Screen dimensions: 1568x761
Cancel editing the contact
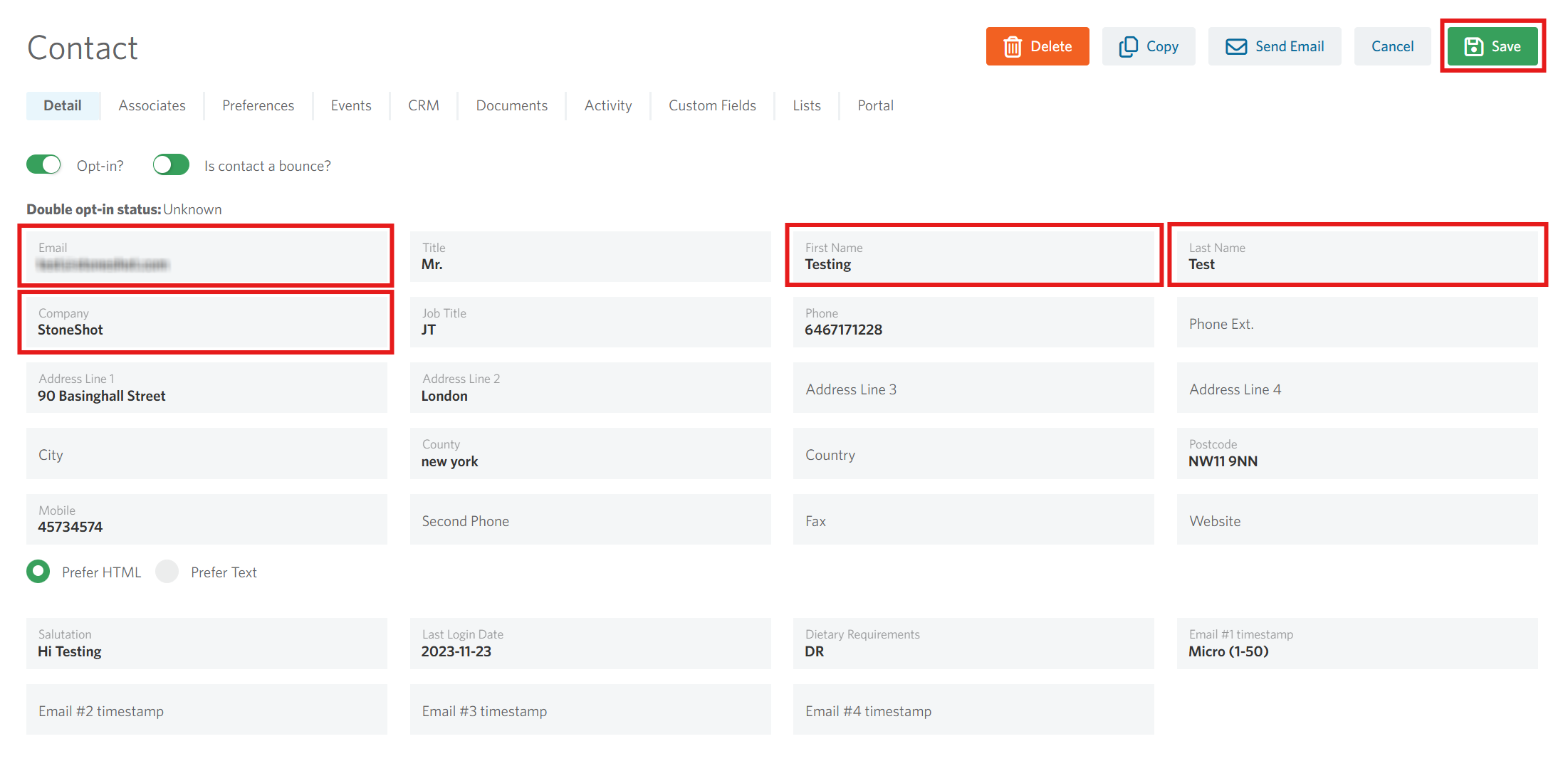[x=1392, y=46]
